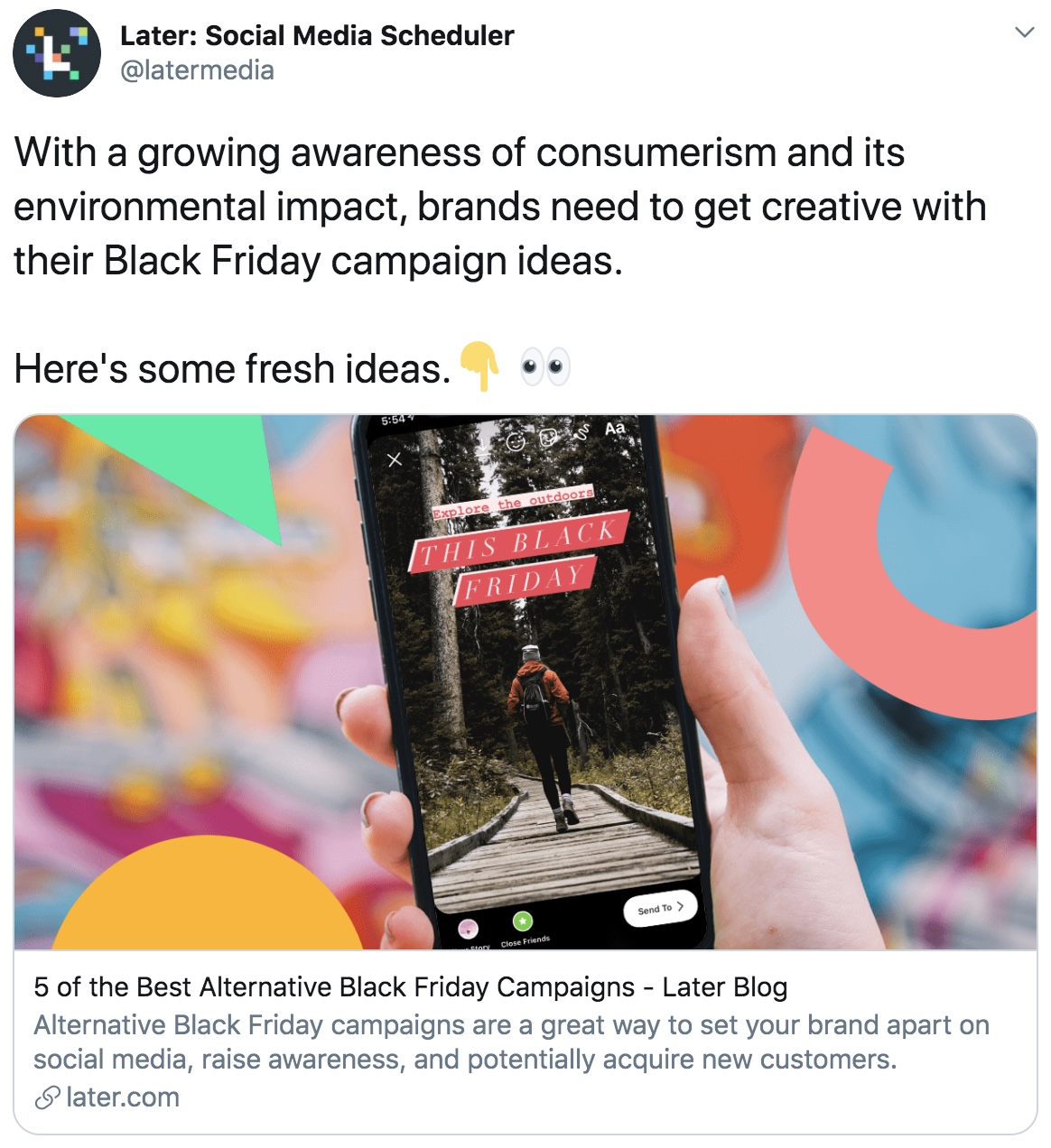
Task: Open the Later profile avatar
Action: pyautogui.click(x=57, y=53)
